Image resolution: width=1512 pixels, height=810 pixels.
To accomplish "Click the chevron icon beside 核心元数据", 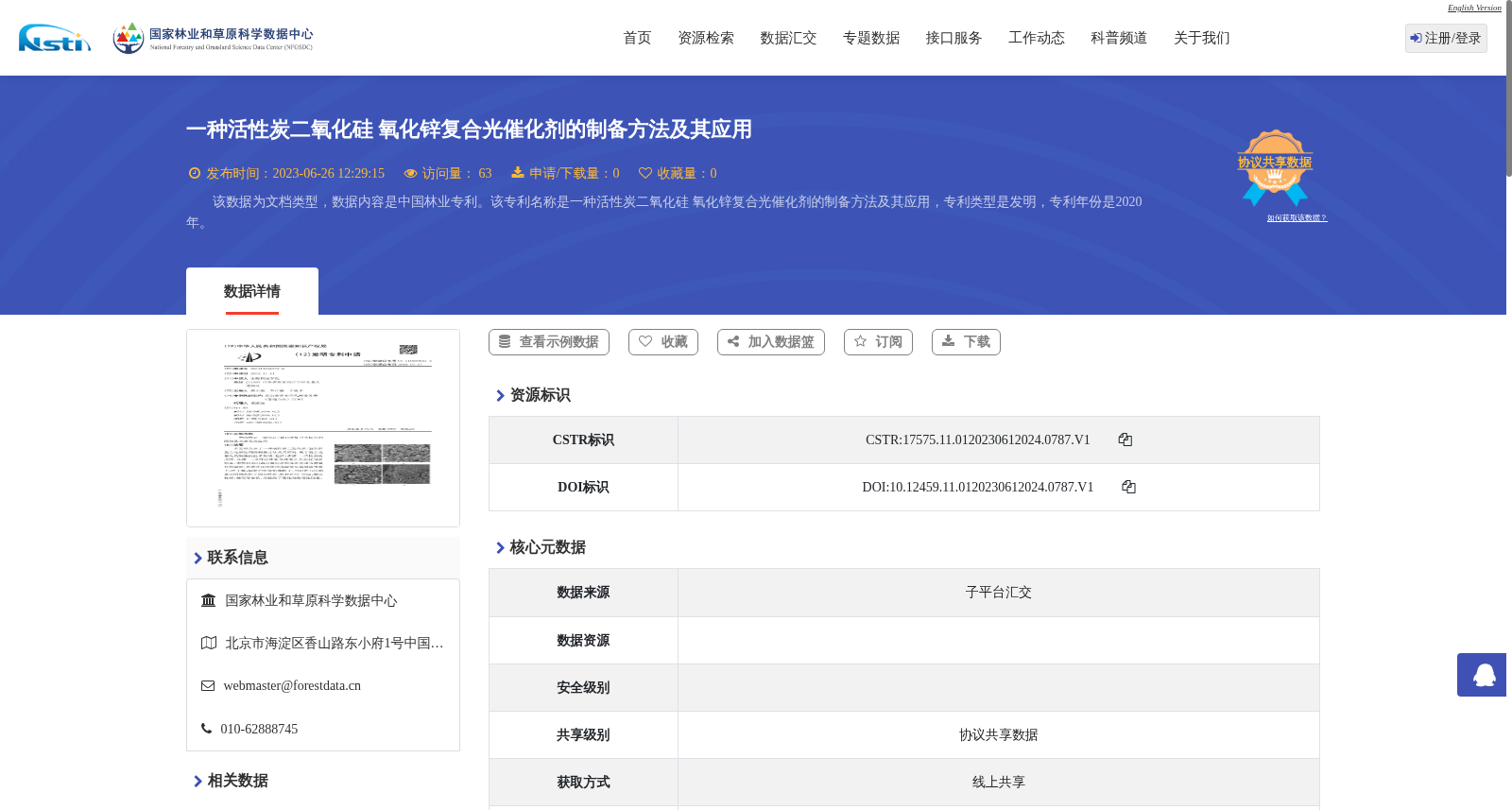I will coord(500,548).
